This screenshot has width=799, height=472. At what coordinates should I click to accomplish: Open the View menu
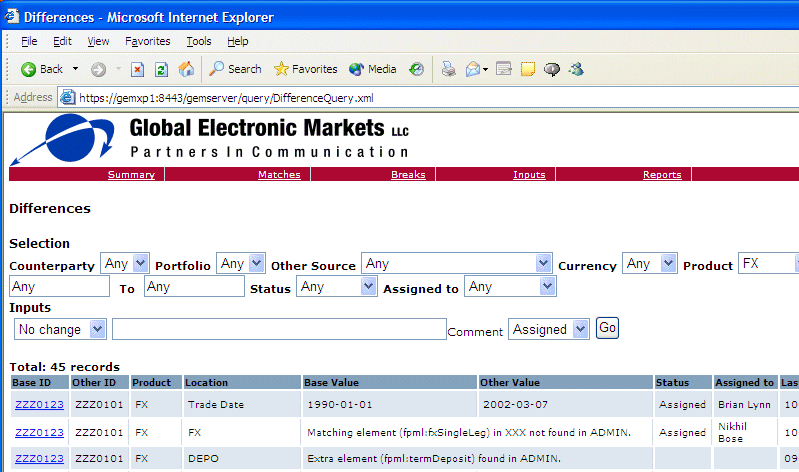(x=98, y=41)
